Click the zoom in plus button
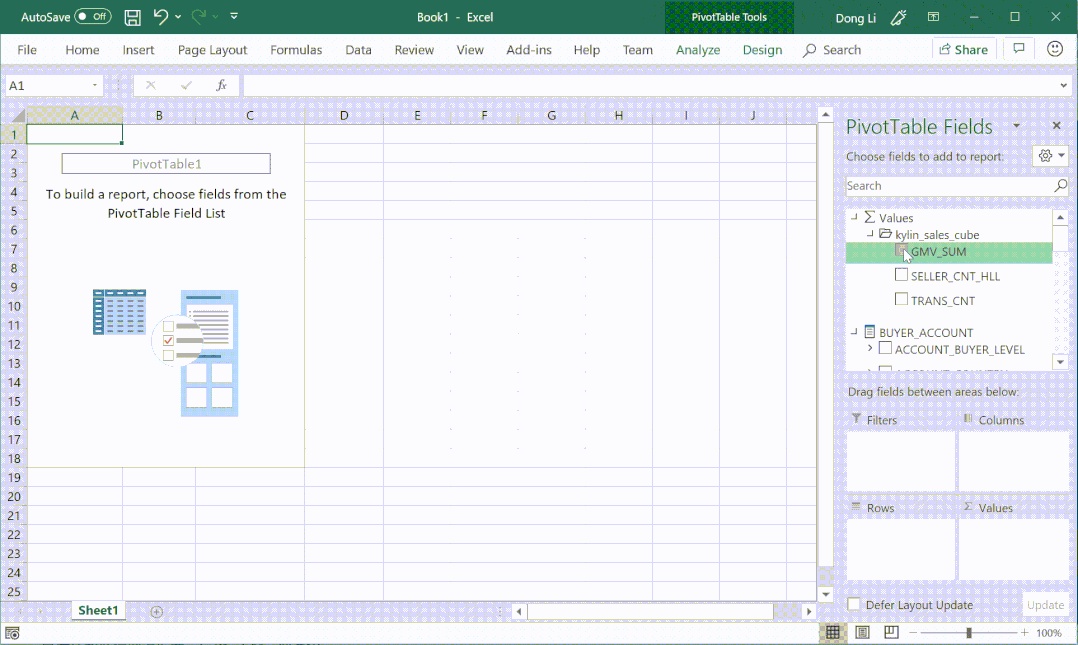Image resolution: width=1078 pixels, height=645 pixels. point(1024,633)
